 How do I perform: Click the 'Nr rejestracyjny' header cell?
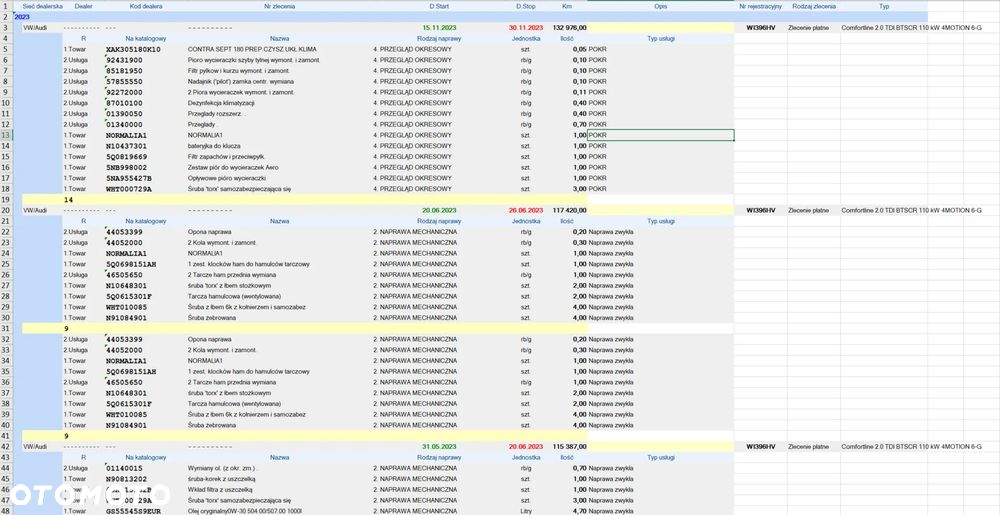tap(760, 6)
